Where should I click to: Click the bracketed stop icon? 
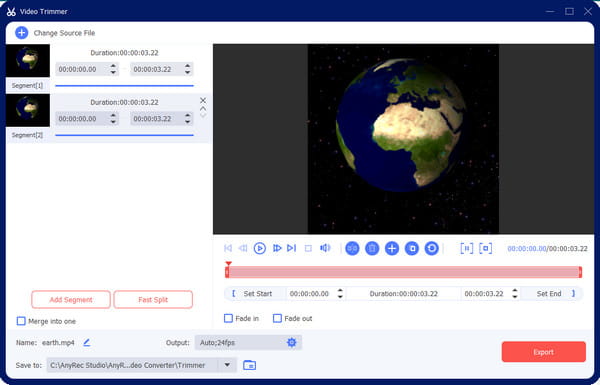tap(486, 248)
